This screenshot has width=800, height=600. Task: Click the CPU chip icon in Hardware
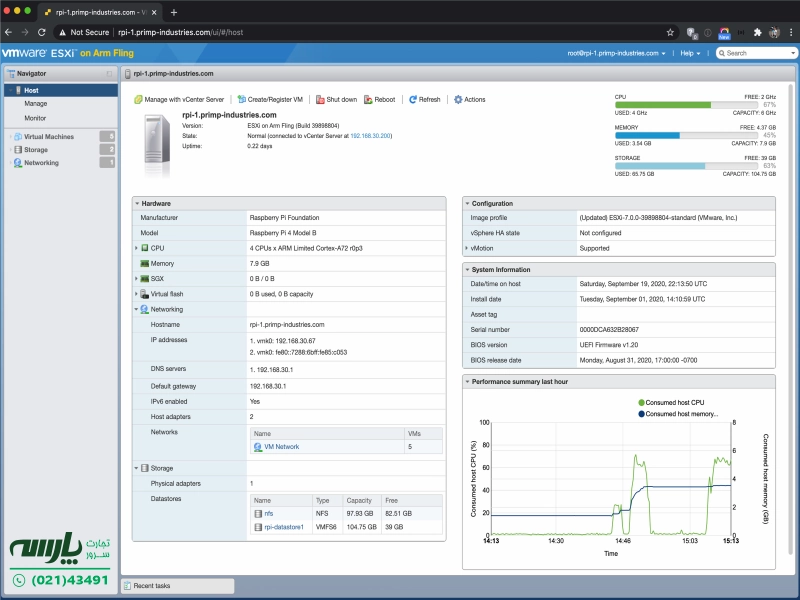(145, 248)
